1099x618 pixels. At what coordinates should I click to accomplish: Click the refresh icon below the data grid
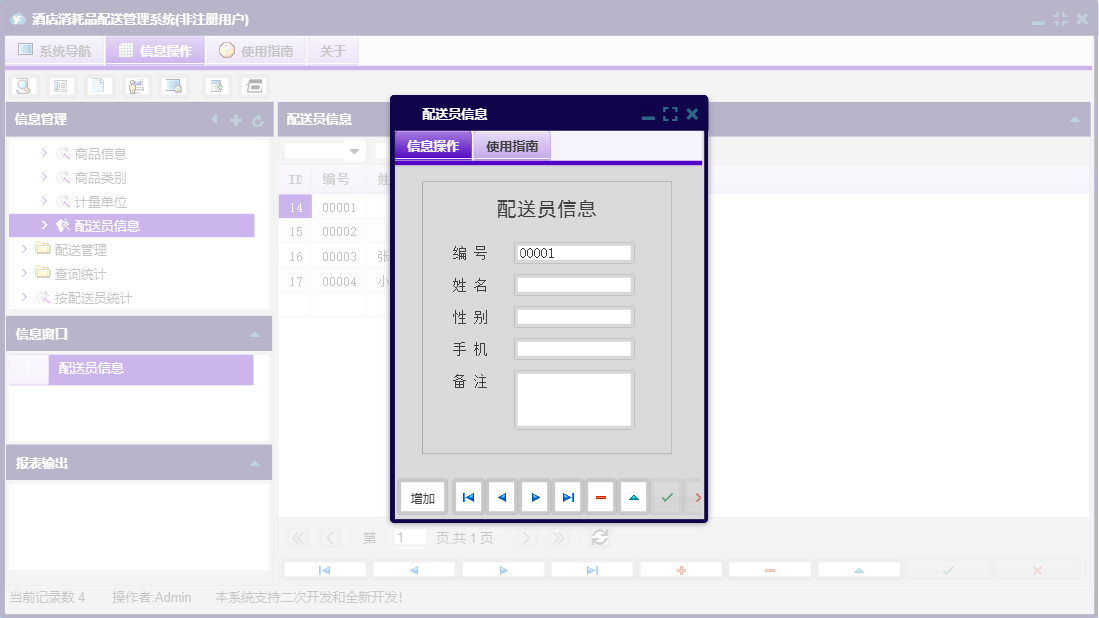coord(599,537)
